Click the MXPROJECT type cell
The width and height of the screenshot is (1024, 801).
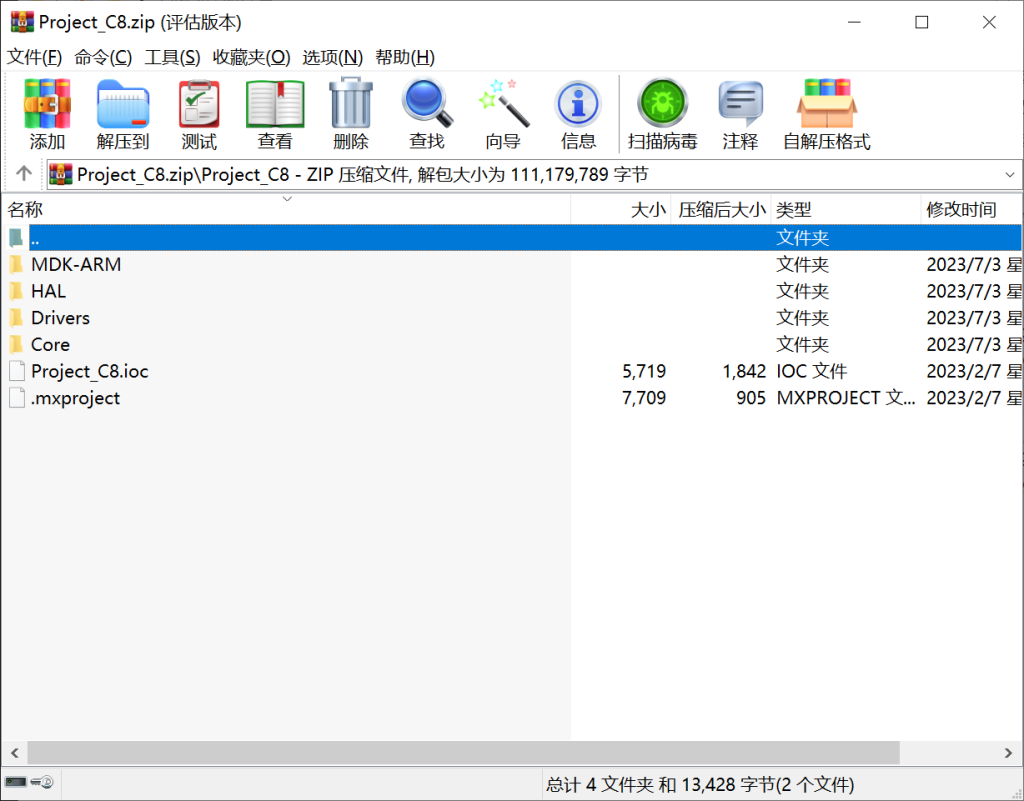coord(846,398)
